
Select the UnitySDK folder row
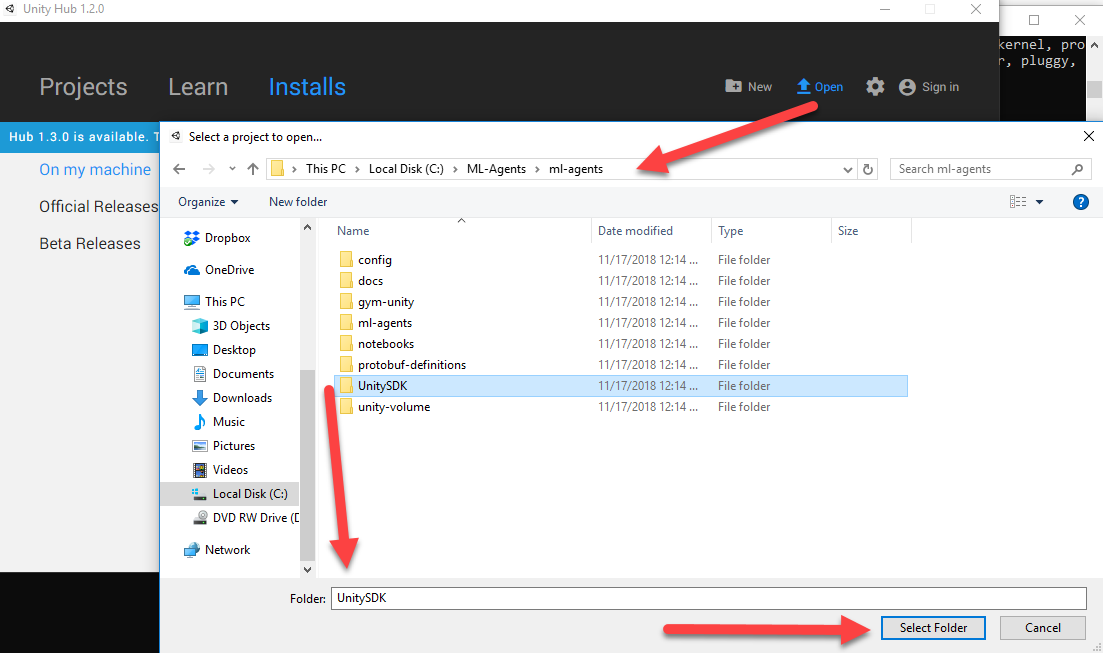620,386
